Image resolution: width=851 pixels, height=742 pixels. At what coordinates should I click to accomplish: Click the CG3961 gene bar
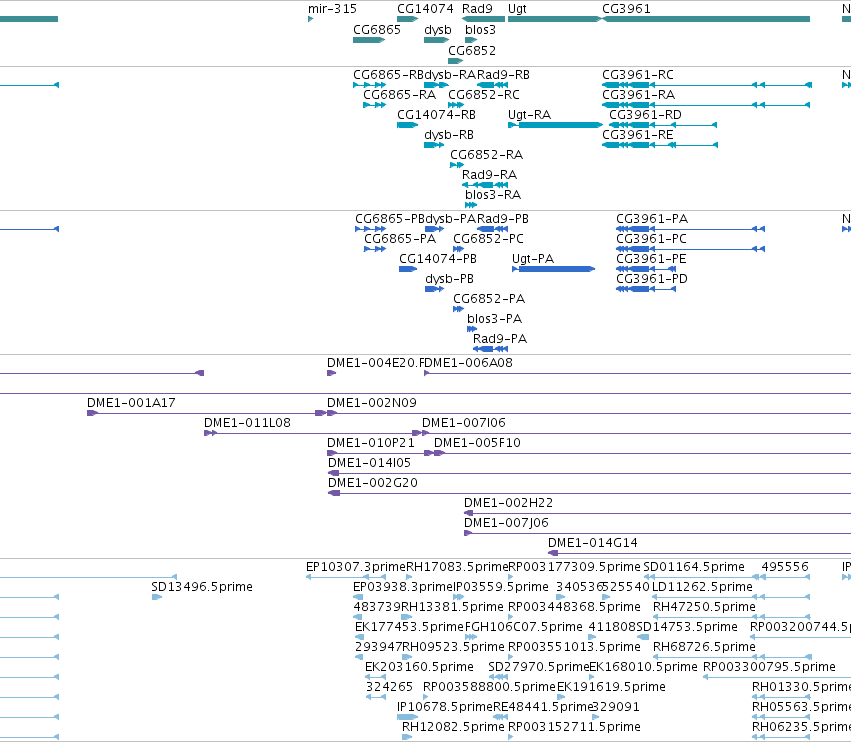click(706, 19)
